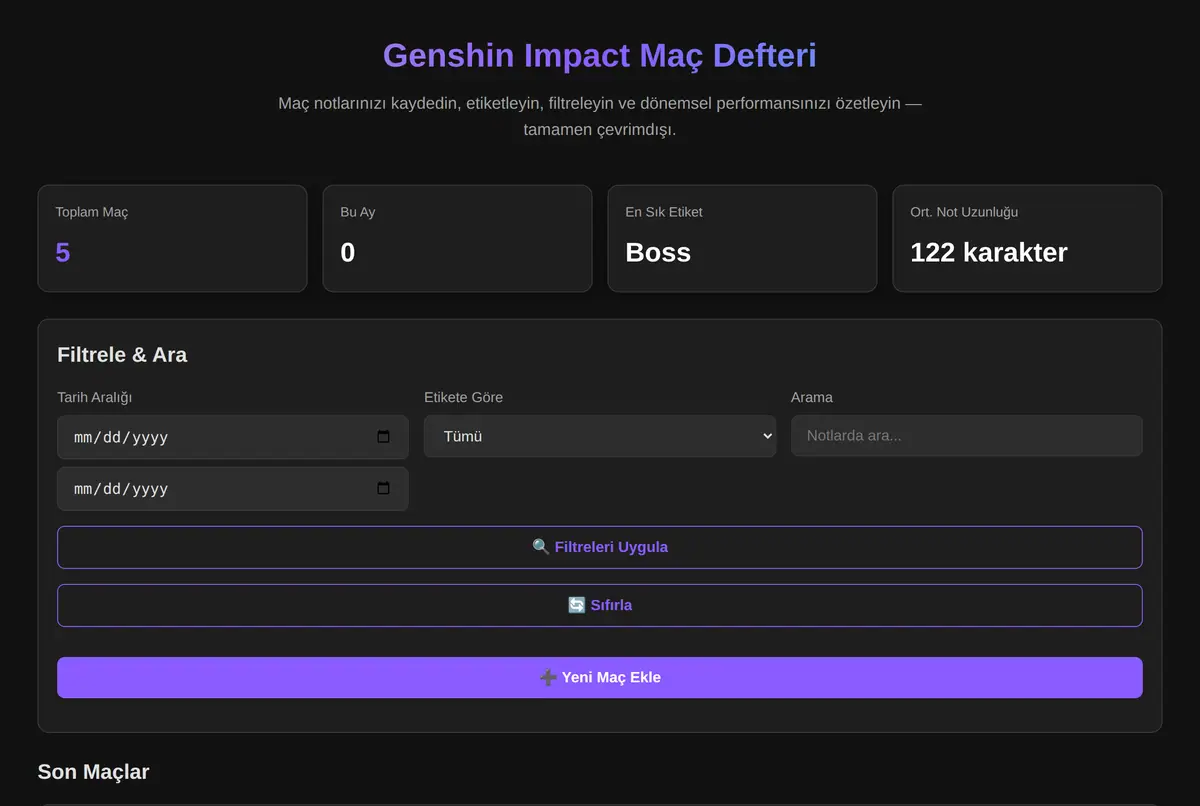1200x806 pixels.
Task: Click the first Tarih Aralığı date input
Action: [x=233, y=437]
